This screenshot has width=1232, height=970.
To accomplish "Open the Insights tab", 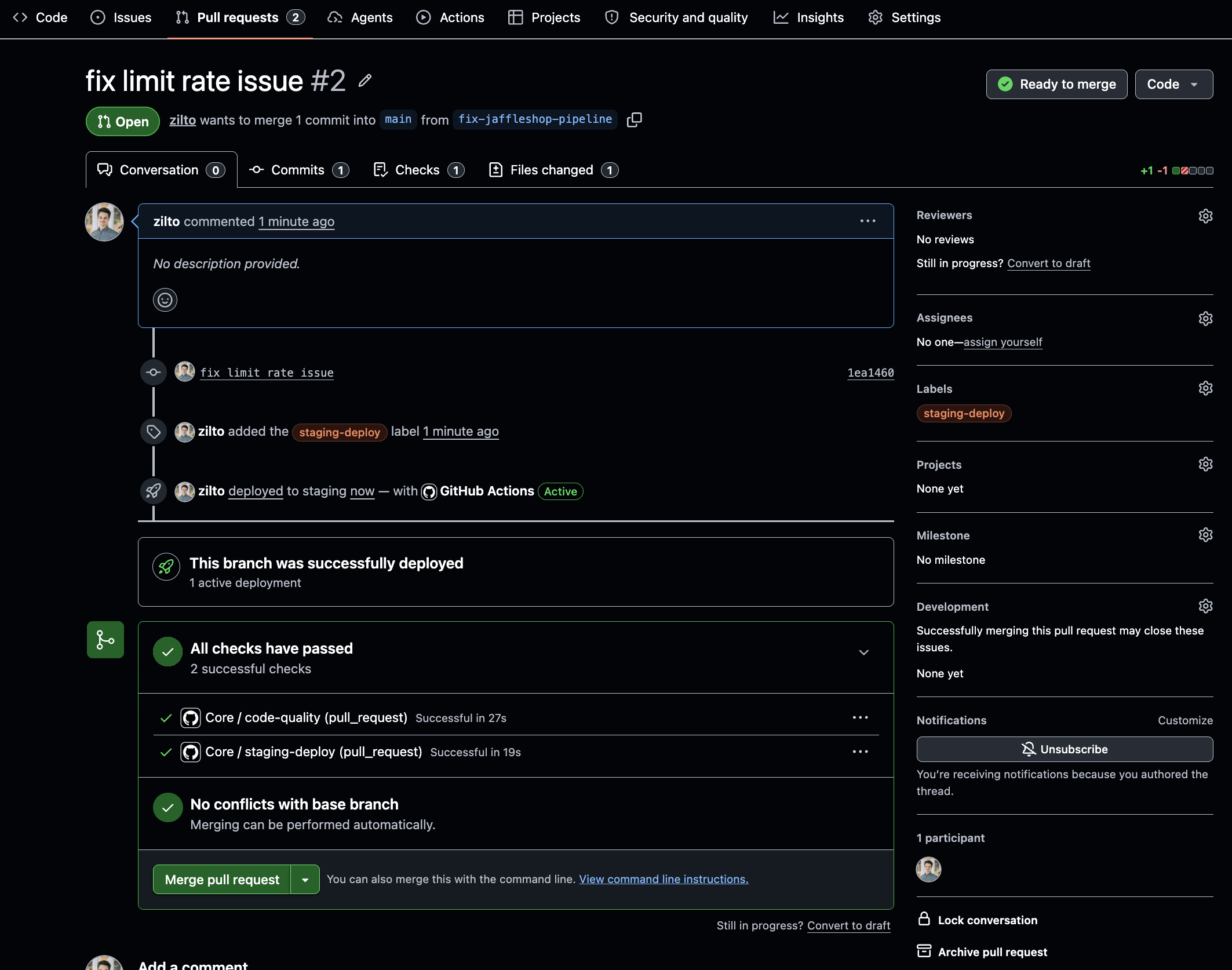I will click(808, 17).
